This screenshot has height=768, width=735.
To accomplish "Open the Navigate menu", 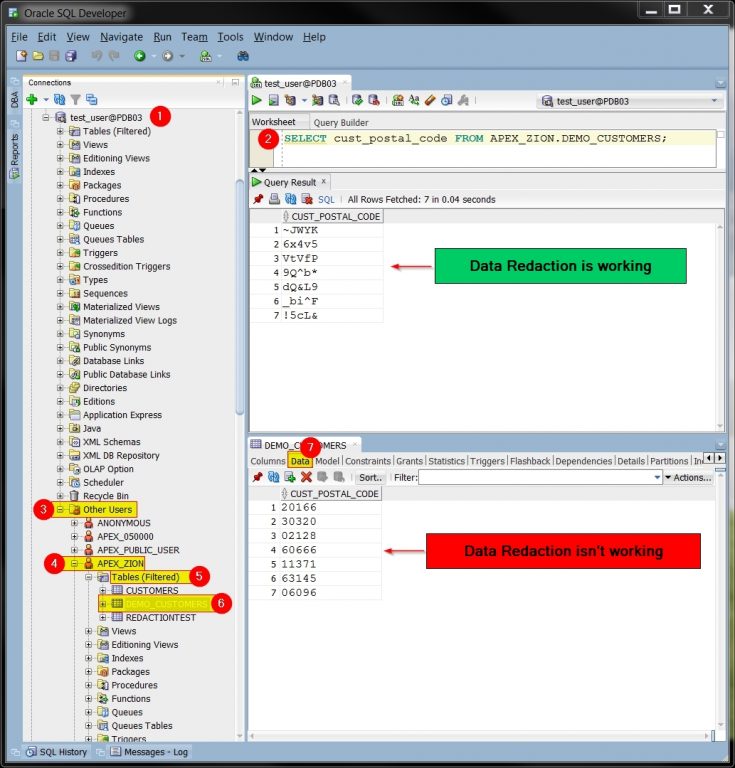I will 121,37.
